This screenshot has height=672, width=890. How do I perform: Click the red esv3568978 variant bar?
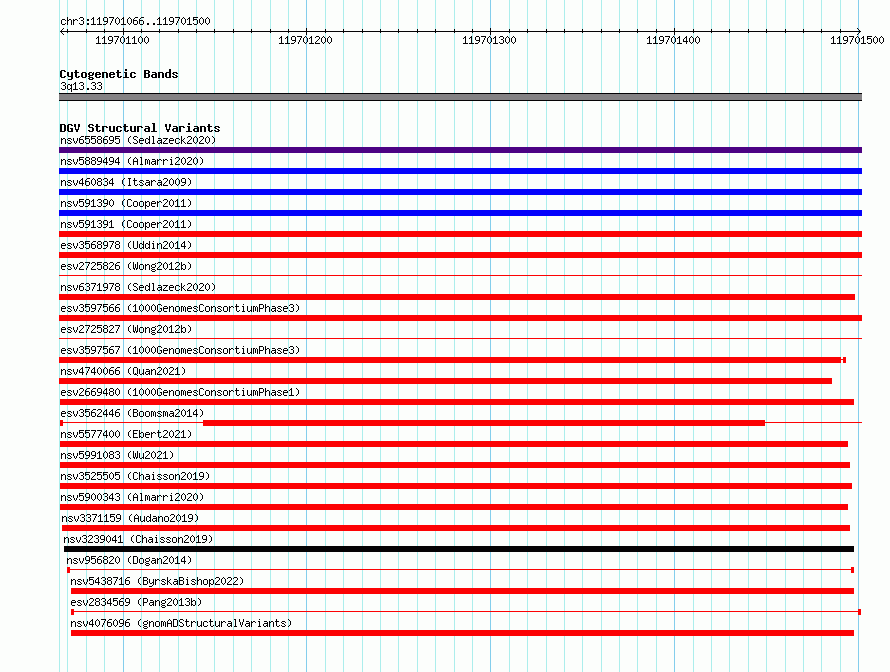point(460,255)
